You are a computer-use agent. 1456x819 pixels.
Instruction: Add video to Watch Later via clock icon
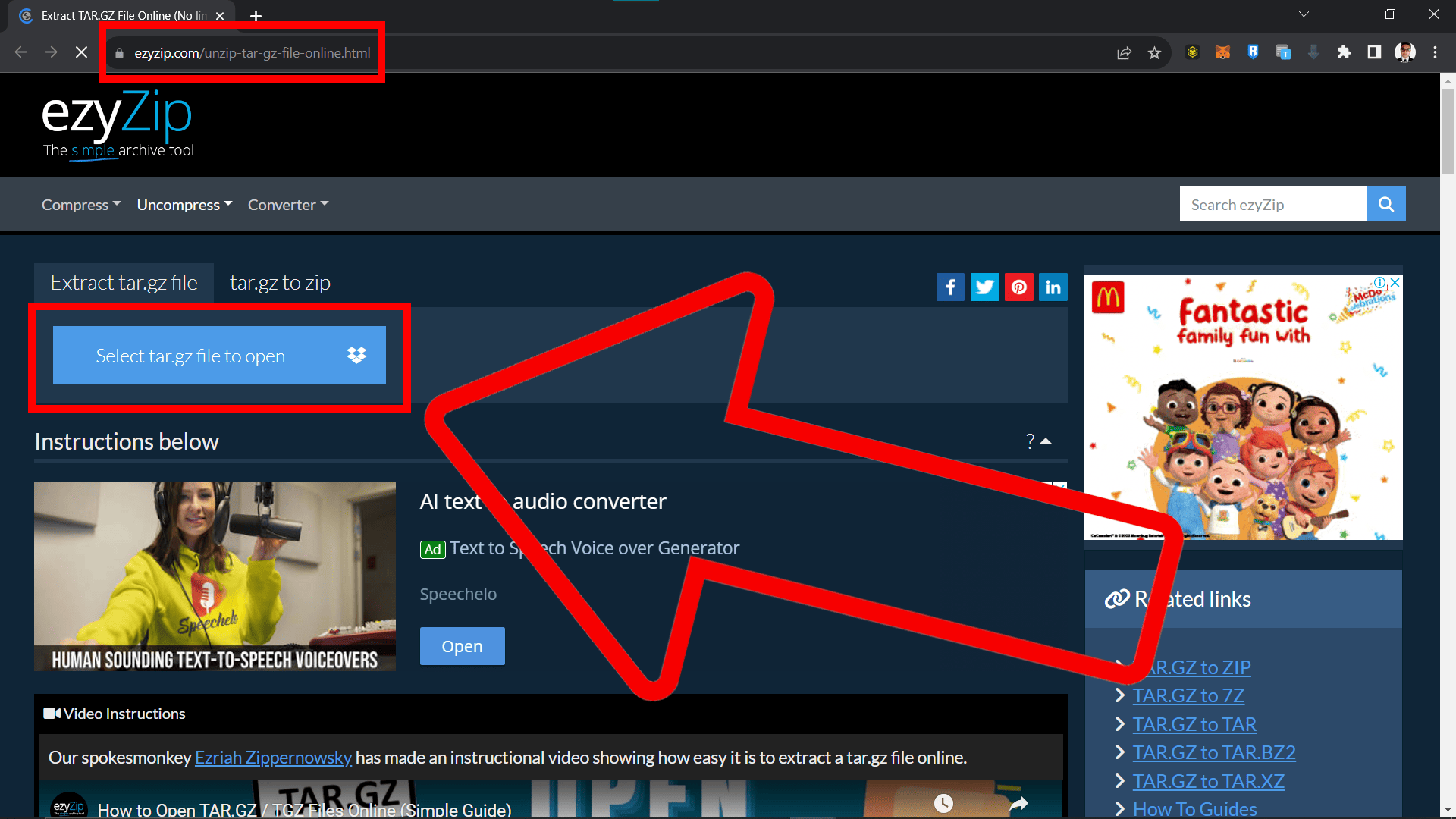click(943, 802)
